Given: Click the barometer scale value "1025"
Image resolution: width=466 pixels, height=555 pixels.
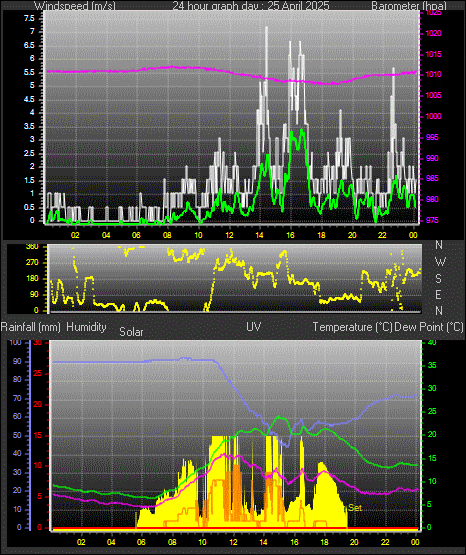Looking at the screenshot, I should (433, 13).
